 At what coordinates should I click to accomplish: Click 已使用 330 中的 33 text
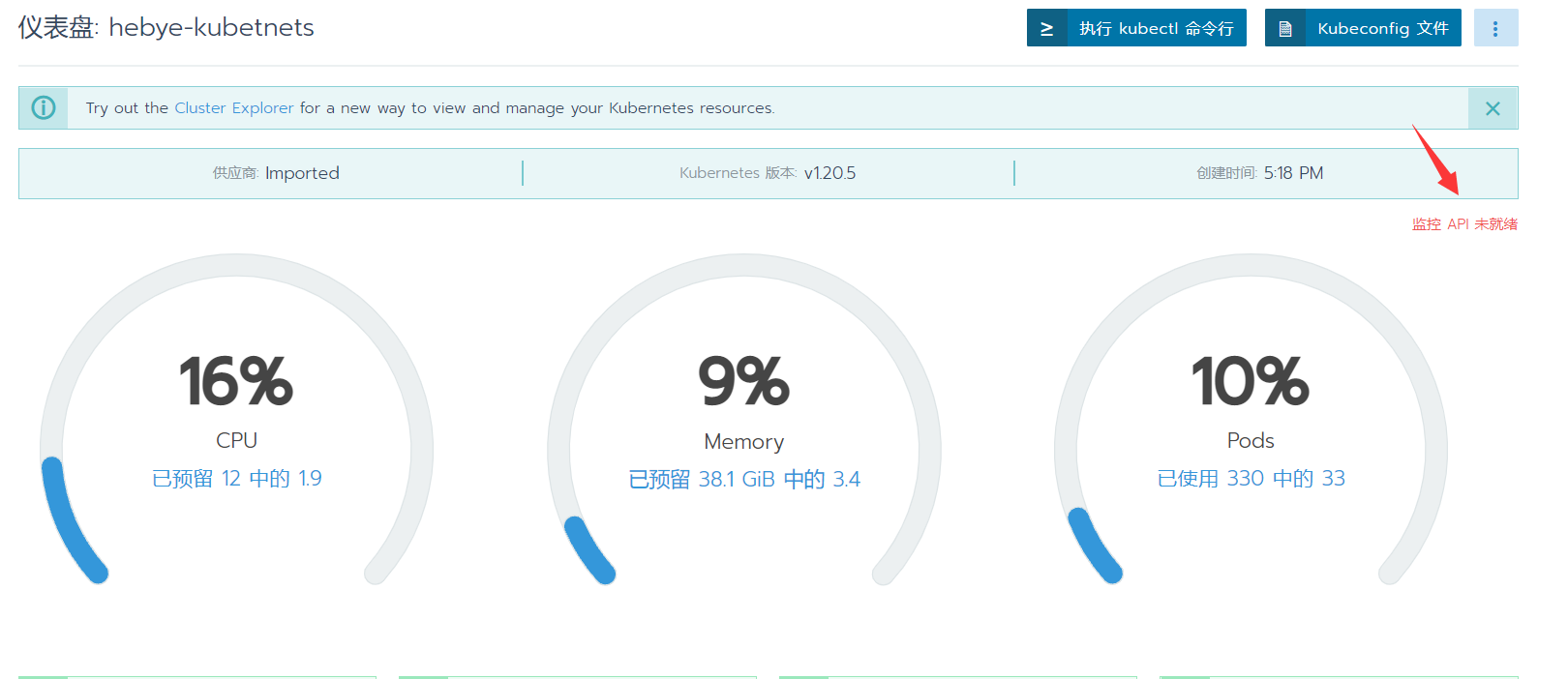1251,478
